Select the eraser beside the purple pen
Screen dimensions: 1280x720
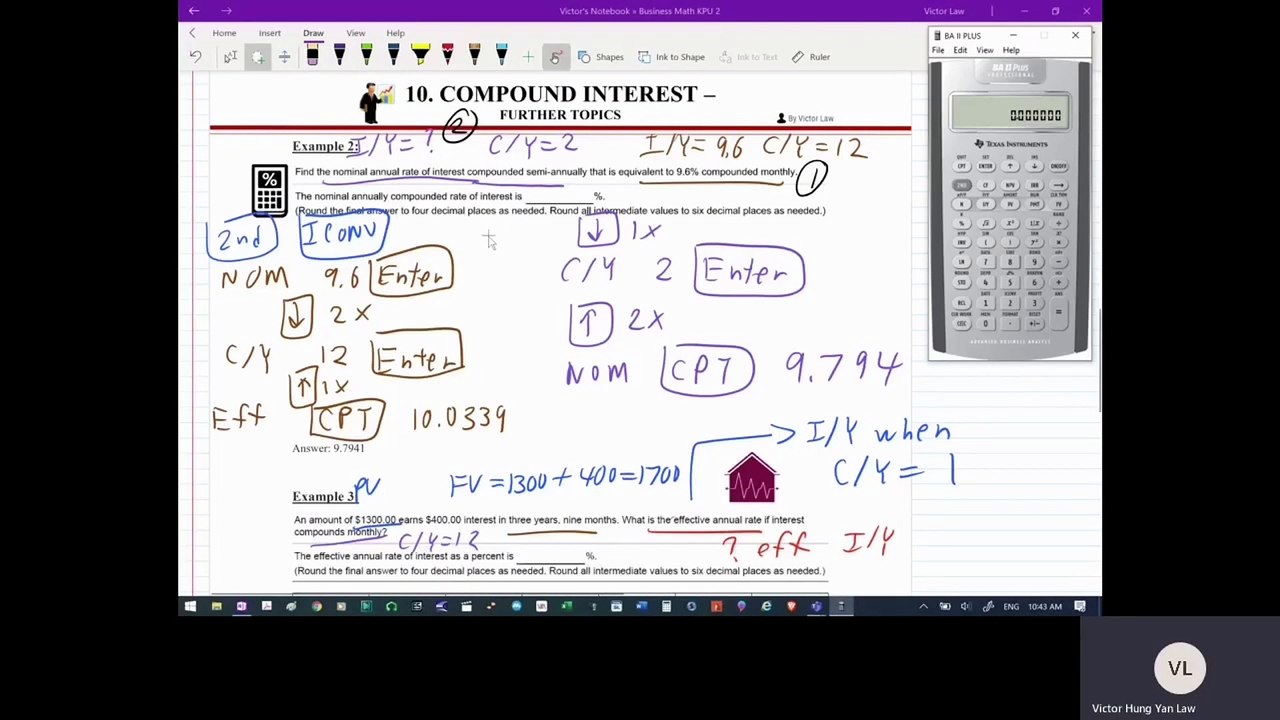pos(312,56)
